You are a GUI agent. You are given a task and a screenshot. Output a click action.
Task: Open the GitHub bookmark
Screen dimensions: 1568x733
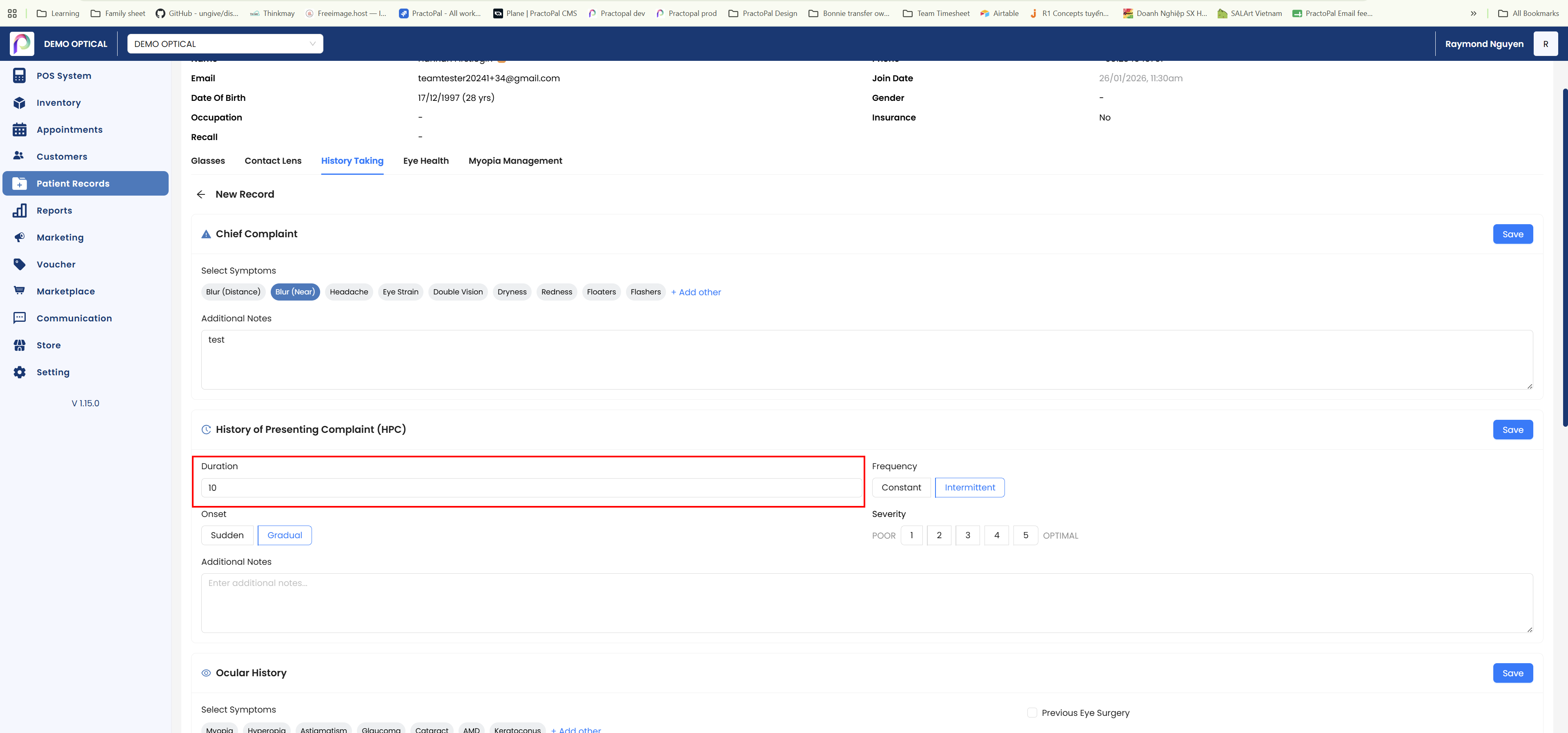197,13
